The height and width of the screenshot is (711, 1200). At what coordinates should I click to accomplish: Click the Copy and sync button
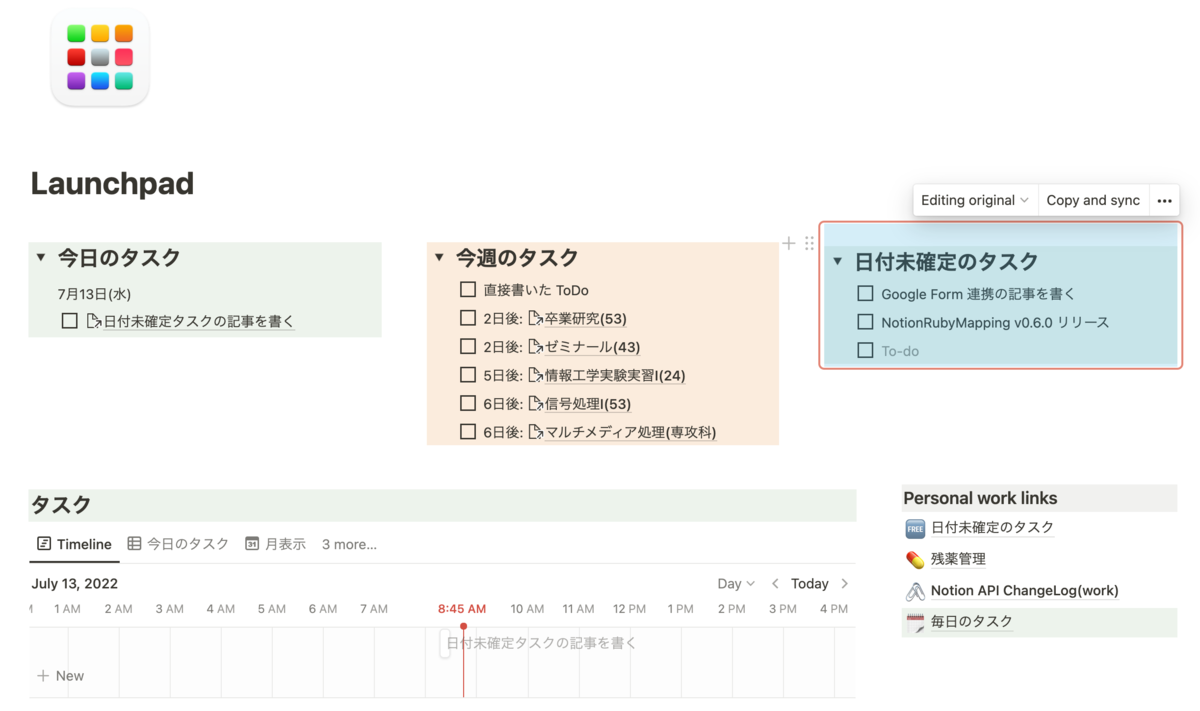(x=1093, y=200)
